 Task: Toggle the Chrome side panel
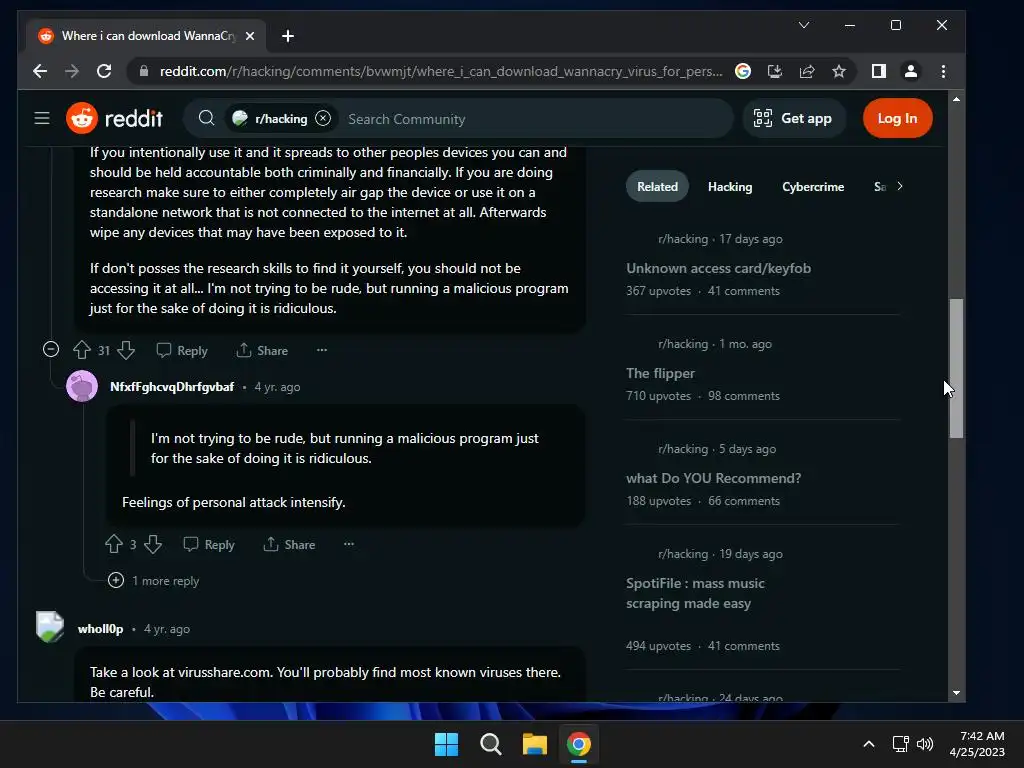click(879, 71)
